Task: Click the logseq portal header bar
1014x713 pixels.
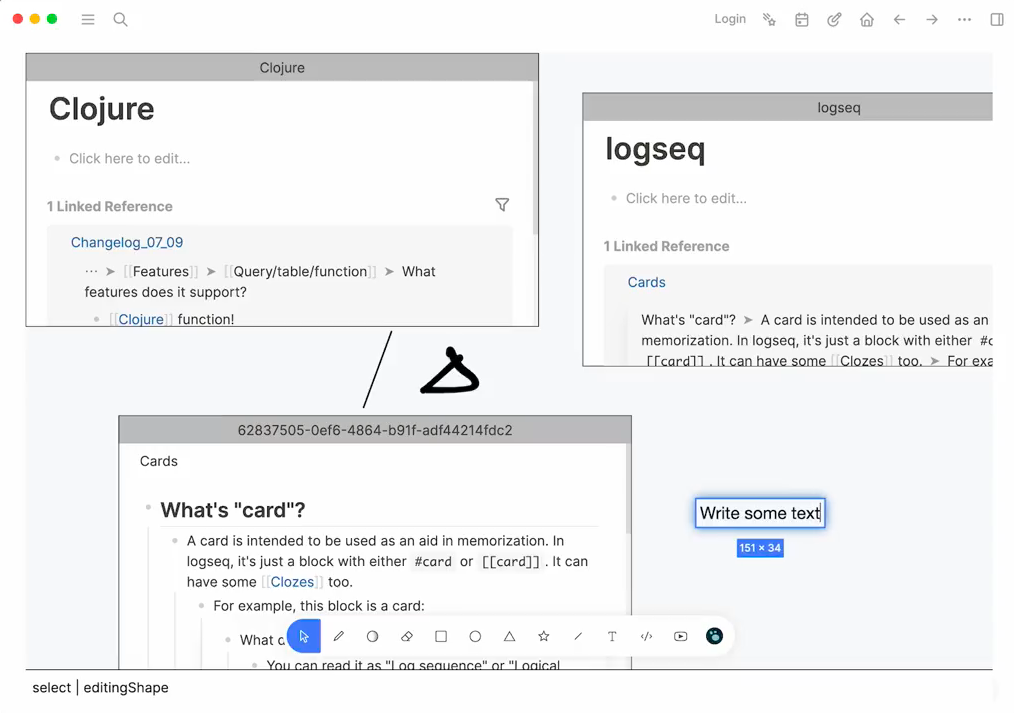Action: tap(788, 107)
